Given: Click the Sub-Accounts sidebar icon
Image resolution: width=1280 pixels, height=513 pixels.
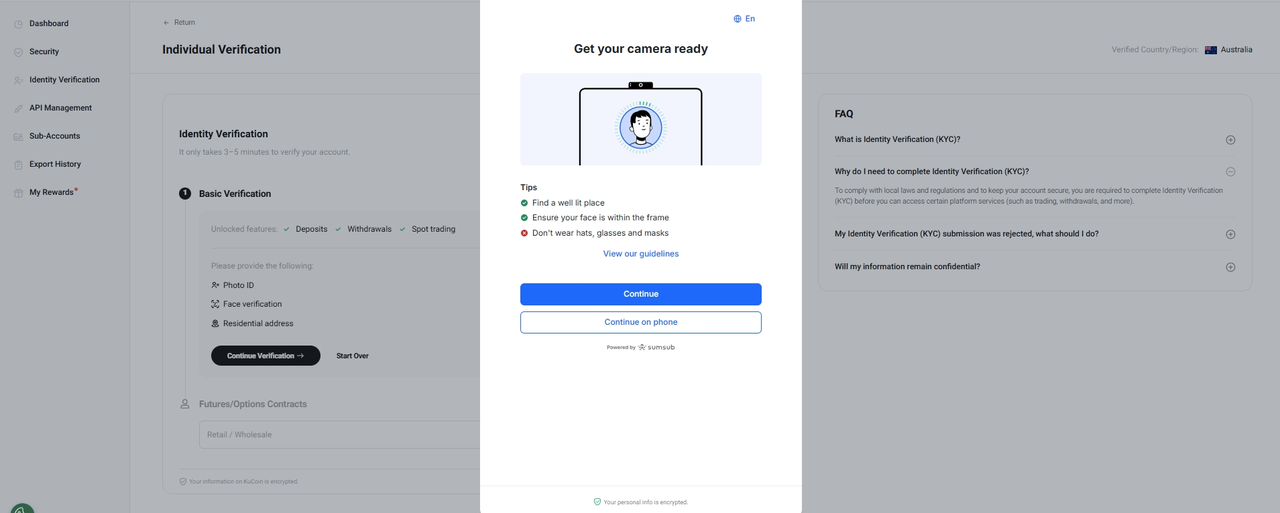Looking at the screenshot, I should pos(18,136).
